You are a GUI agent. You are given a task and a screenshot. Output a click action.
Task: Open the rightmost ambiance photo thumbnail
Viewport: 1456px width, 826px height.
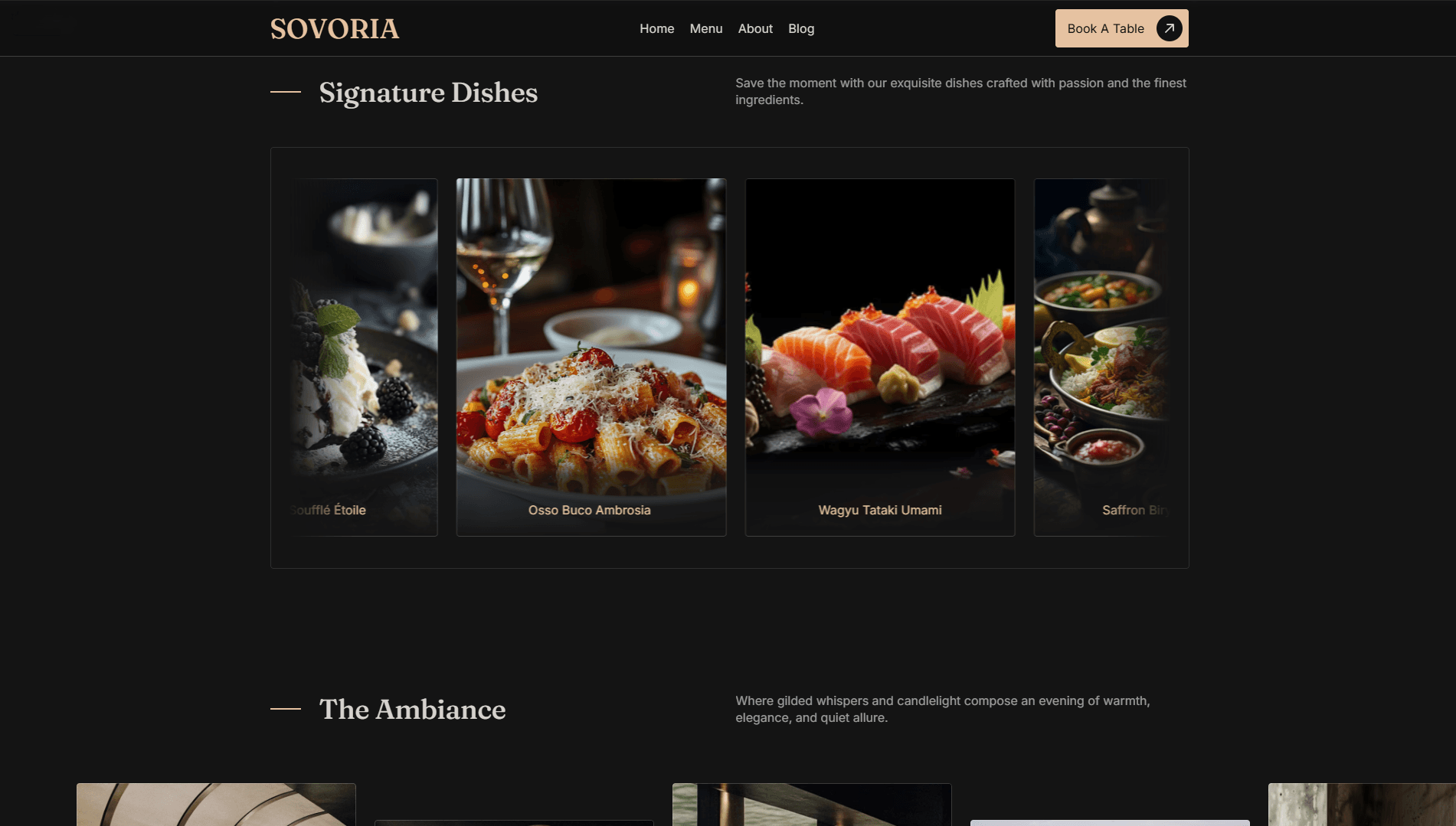point(1362,805)
